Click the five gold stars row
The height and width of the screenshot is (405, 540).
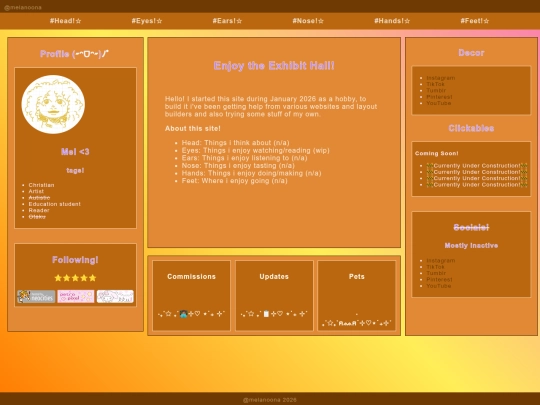[x=75, y=278]
